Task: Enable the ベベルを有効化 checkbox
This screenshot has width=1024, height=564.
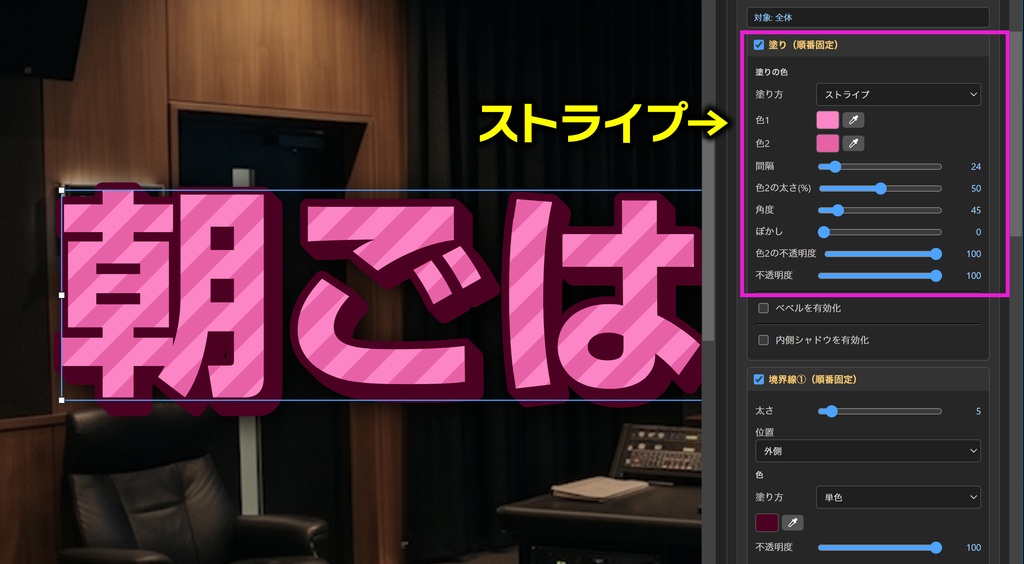Action: point(763,308)
